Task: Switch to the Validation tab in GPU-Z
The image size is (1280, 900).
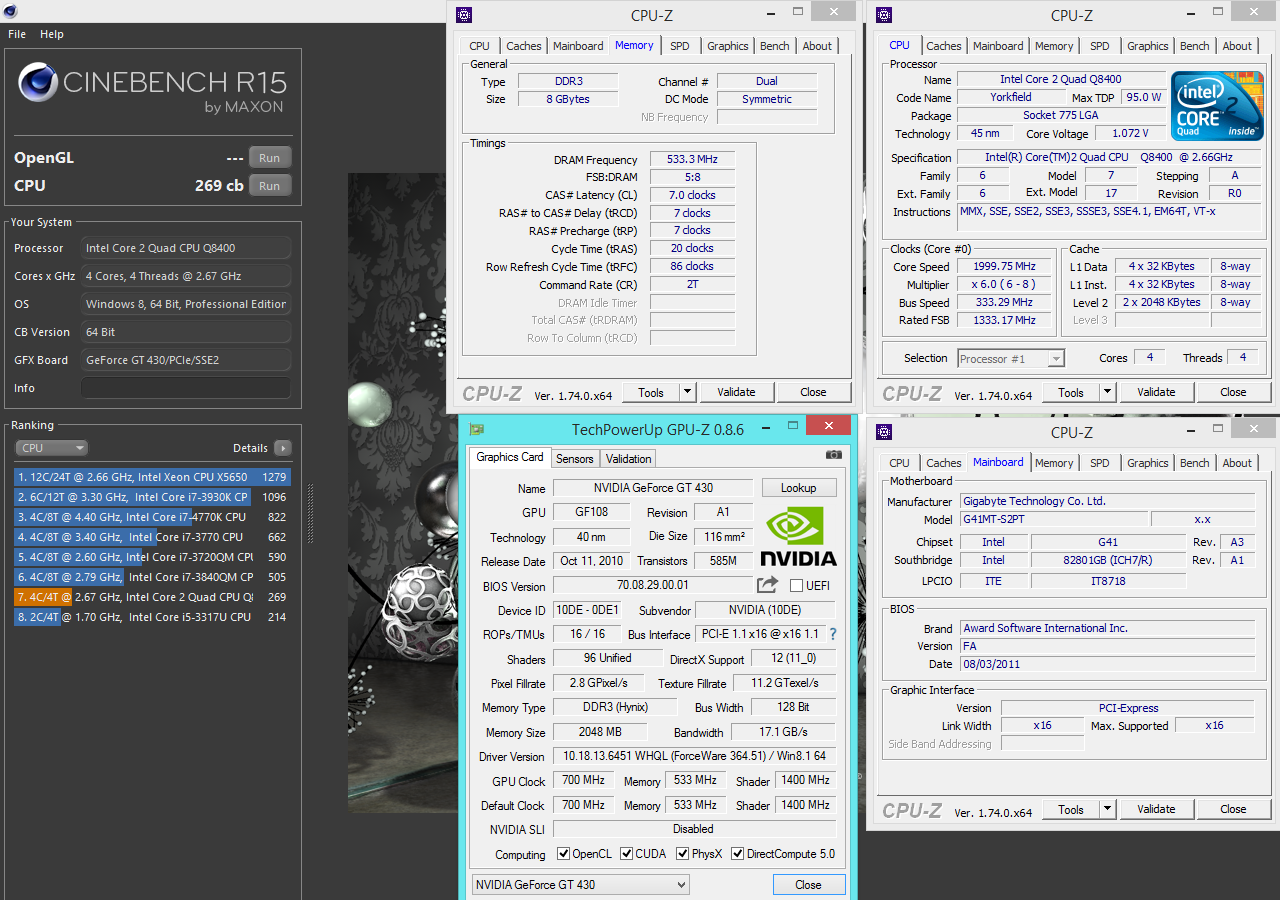Action: (x=629, y=459)
